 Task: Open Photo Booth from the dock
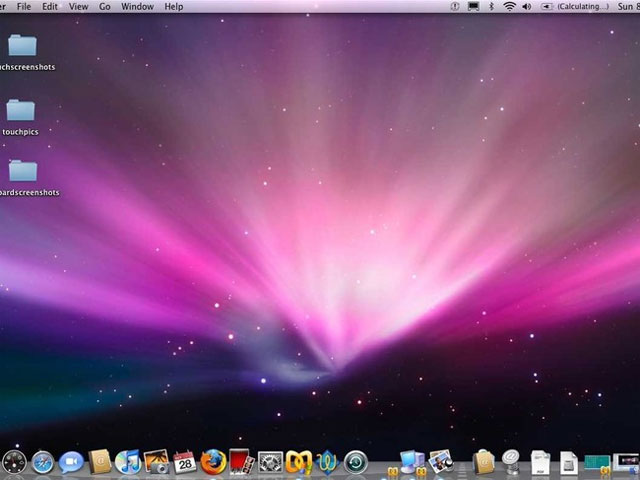(x=241, y=461)
